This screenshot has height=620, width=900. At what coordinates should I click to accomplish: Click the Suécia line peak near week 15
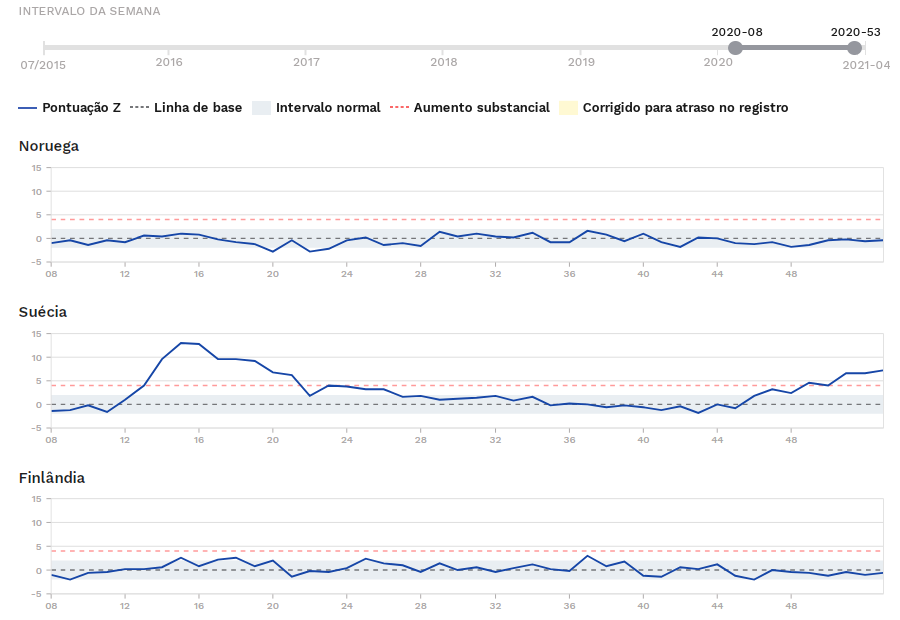181,343
